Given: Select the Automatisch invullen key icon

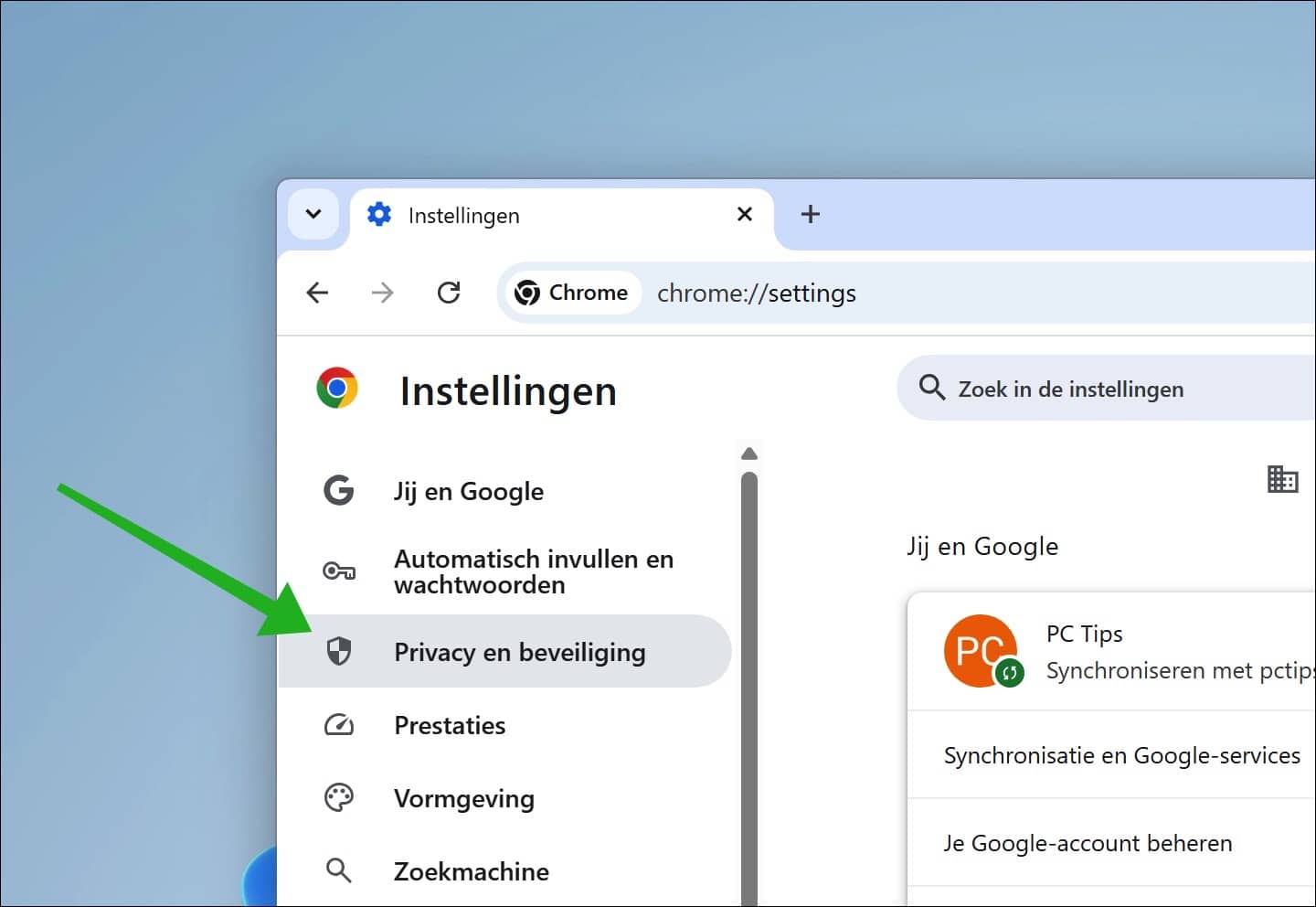Looking at the screenshot, I should [339, 571].
